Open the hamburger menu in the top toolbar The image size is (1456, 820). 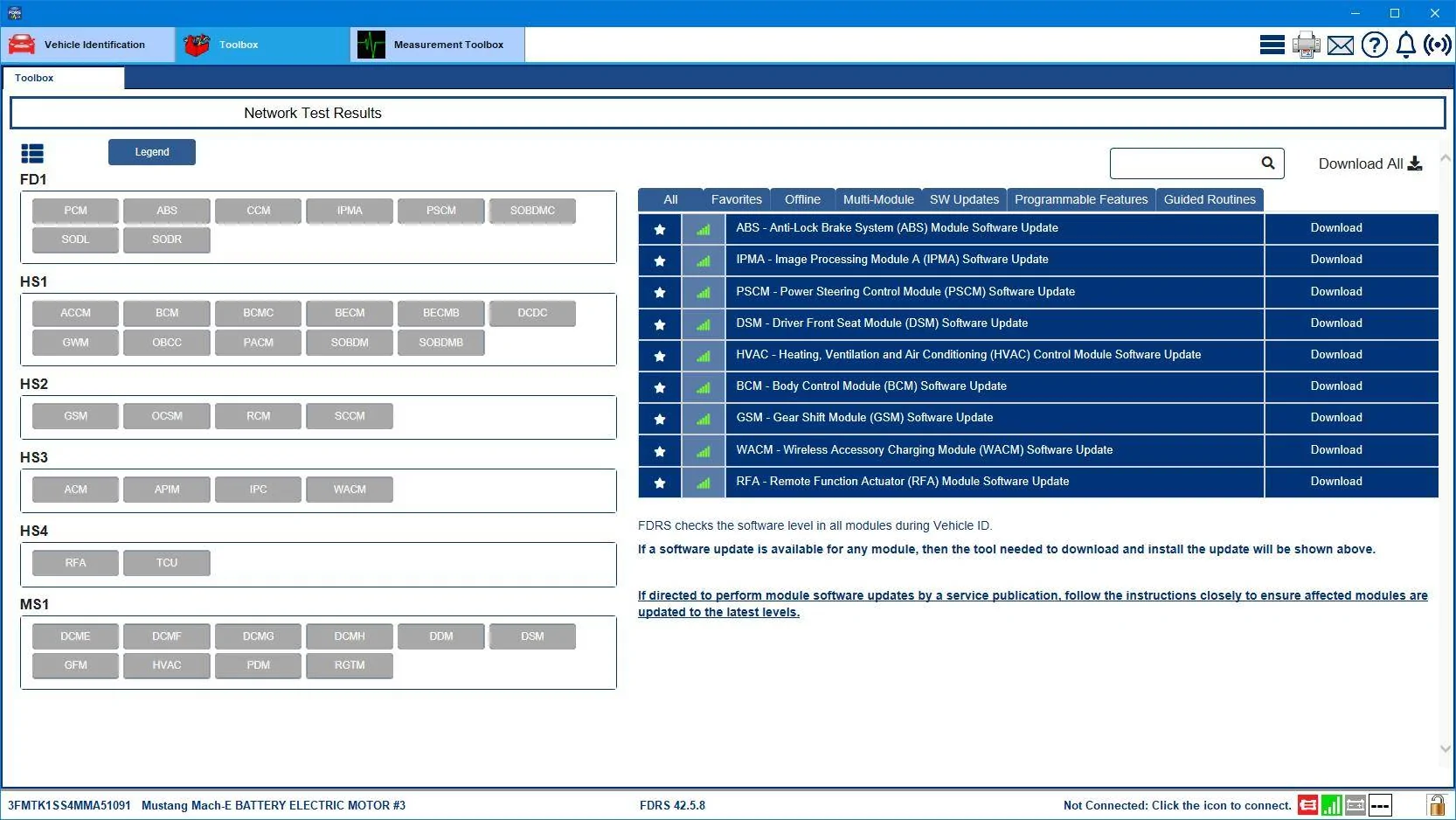[x=1272, y=45]
